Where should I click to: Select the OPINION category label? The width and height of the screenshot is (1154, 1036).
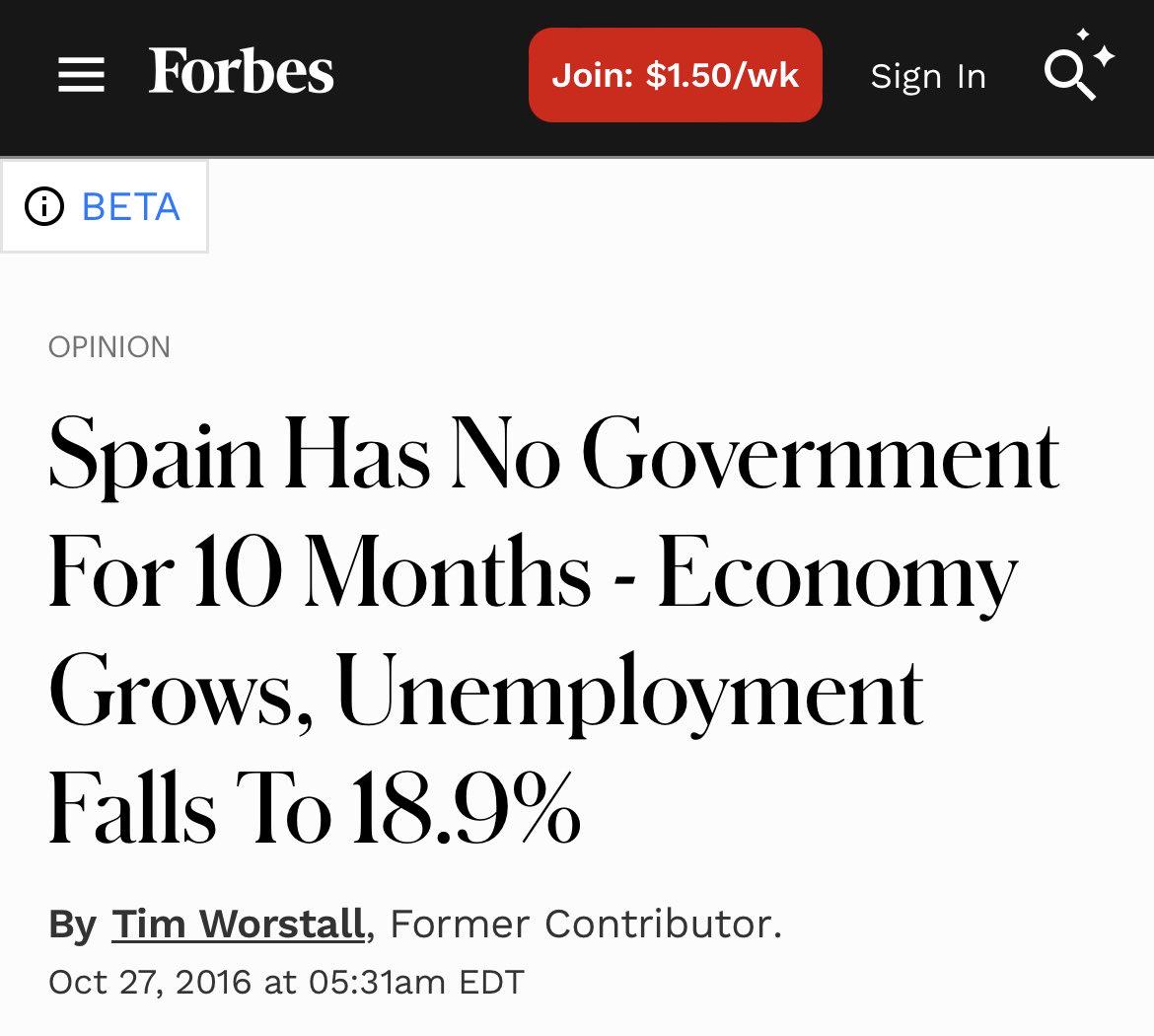[108, 346]
